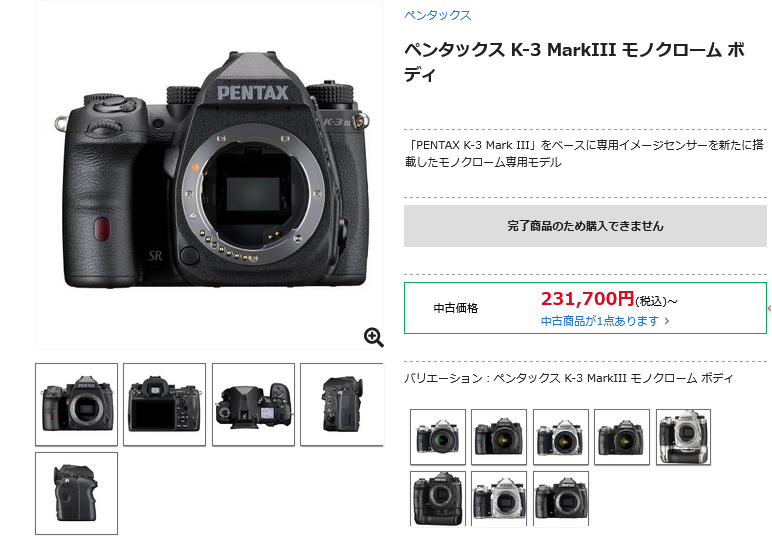Select the front view camera thumbnail
The image size is (772, 540).
pyautogui.click(x=76, y=405)
